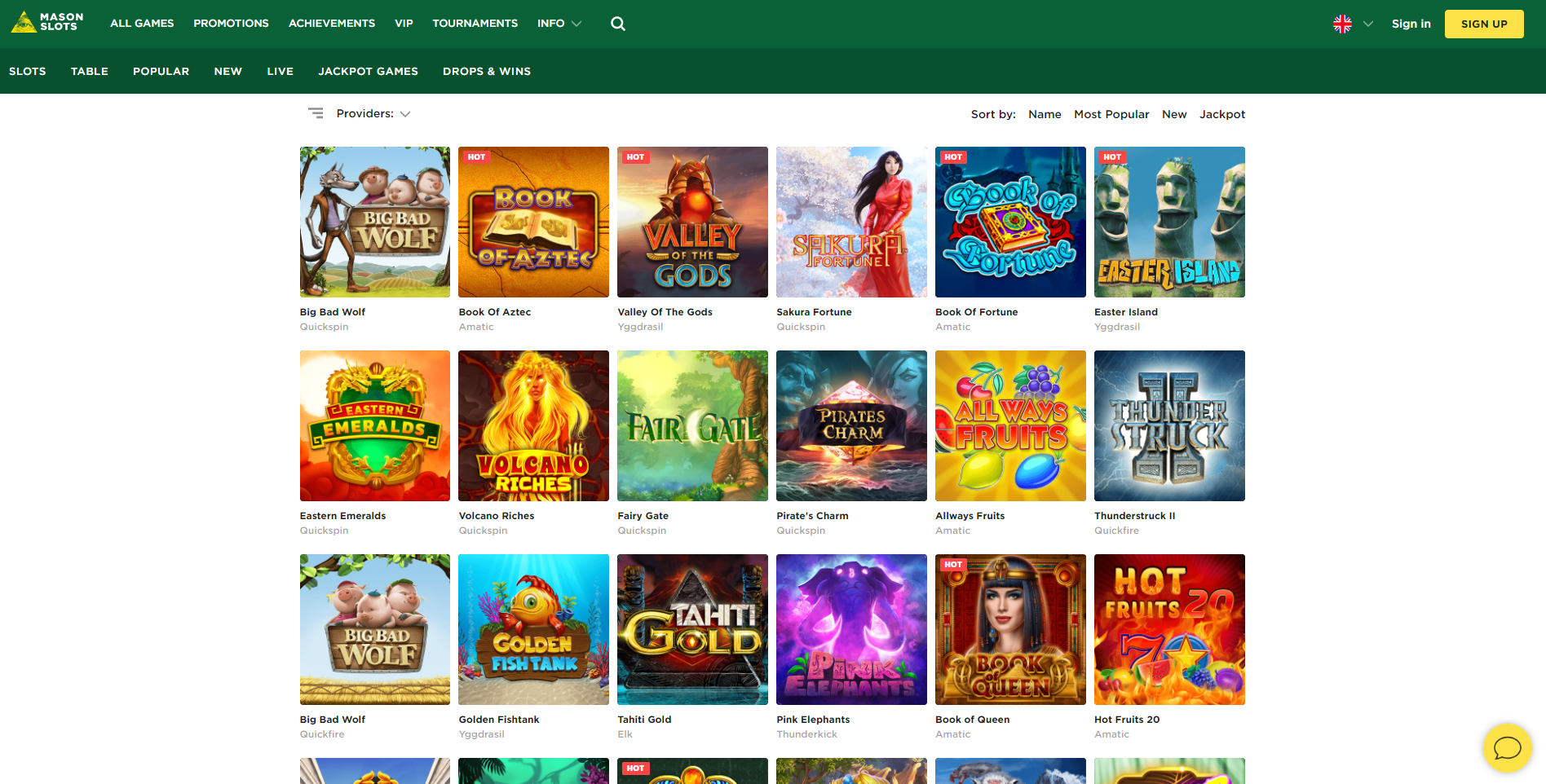
Task: Click the 'Golden Fishtank' title text
Action: coord(499,720)
